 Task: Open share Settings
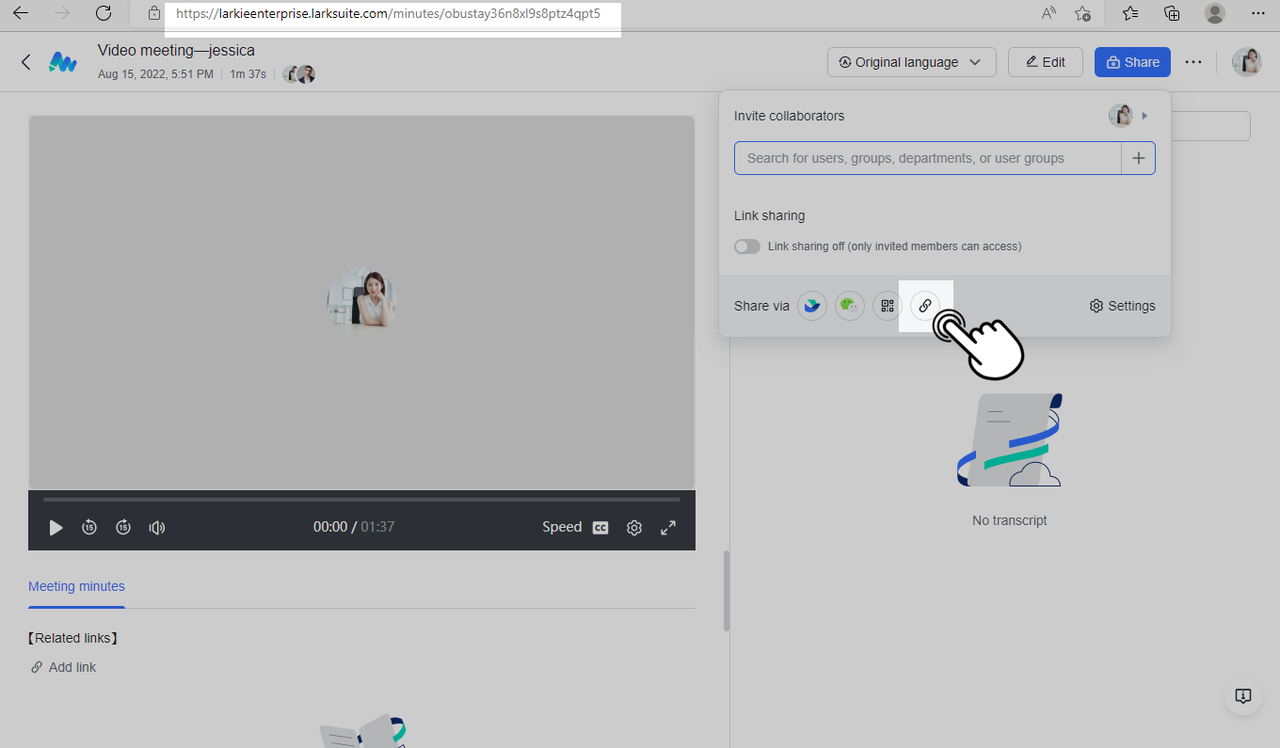1122,306
